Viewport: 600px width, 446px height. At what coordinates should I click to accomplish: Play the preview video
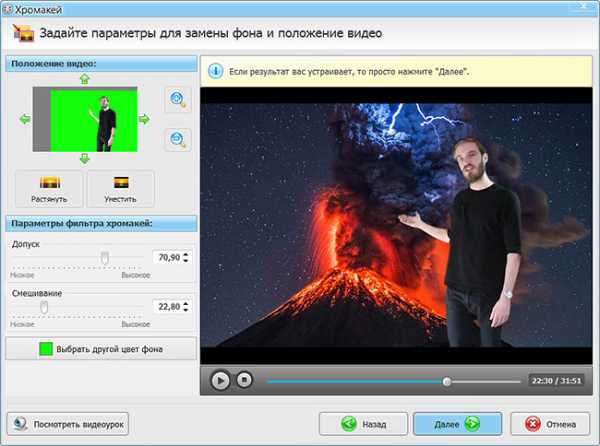click(220, 381)
